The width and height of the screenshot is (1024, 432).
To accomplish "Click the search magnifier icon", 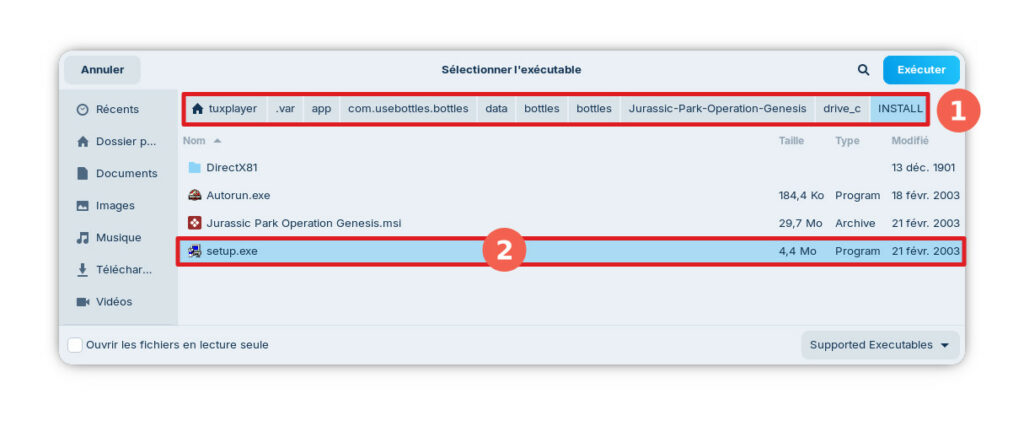I will click(x=863, y=70).
